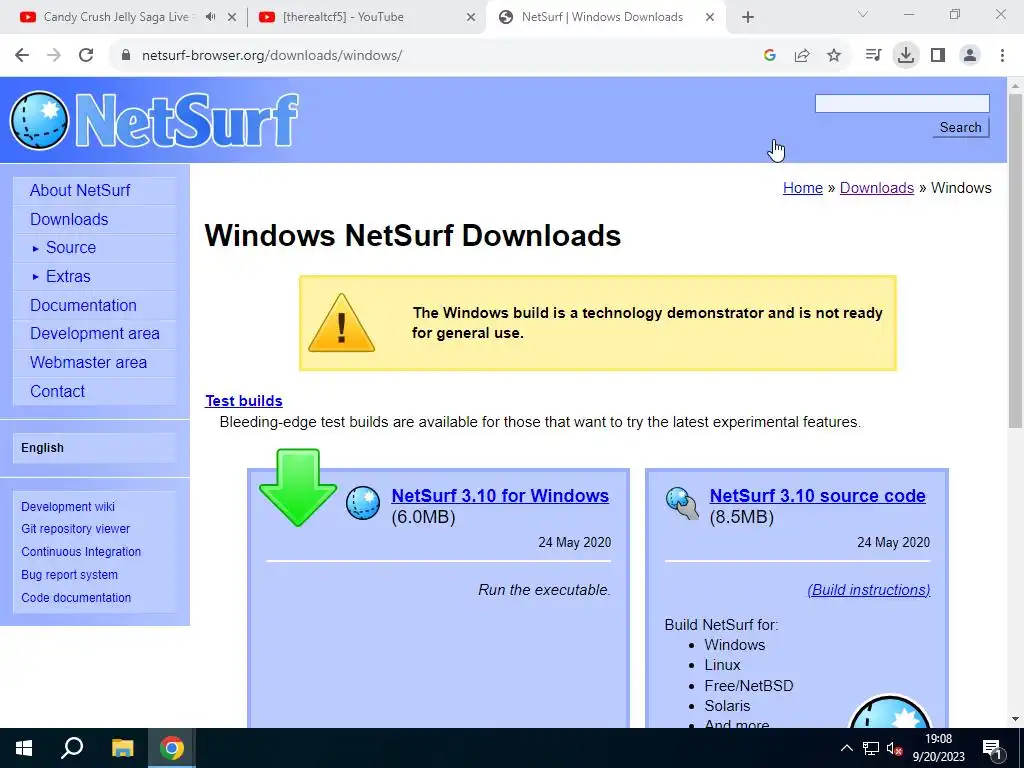Open Build instructions link
Image resolution: width=1024 pixels, height=768 pixels.
(869, 590)
